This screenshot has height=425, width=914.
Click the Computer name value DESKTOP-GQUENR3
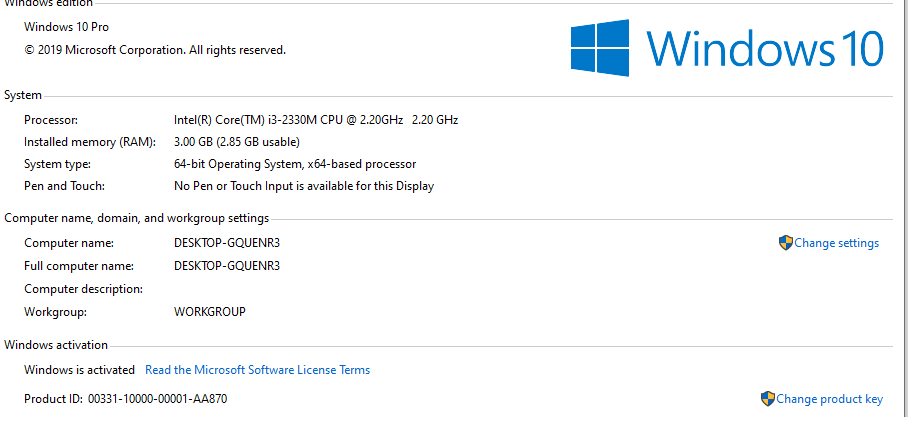pos(226,243)
